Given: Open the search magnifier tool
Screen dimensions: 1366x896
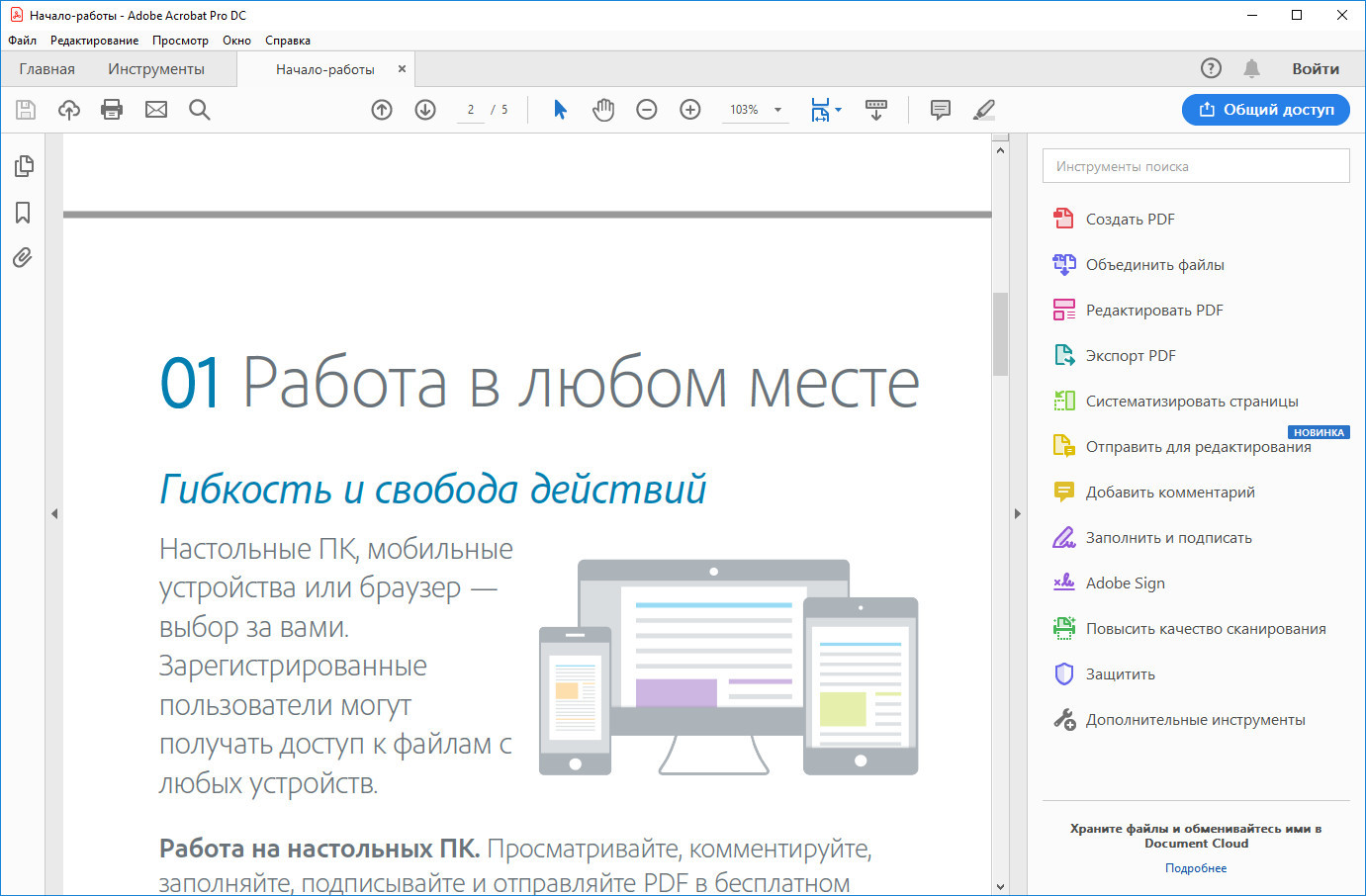Looking at the screenshot, I should point(200,110).
